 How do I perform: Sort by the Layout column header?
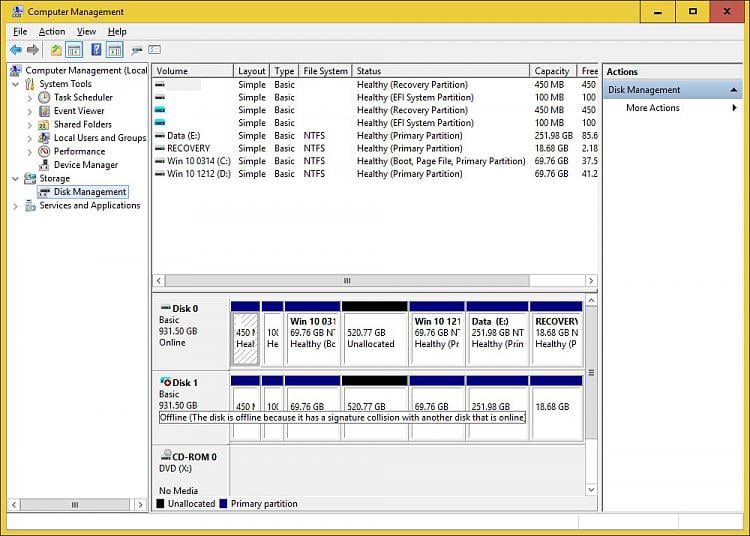(x=252, y=71)
